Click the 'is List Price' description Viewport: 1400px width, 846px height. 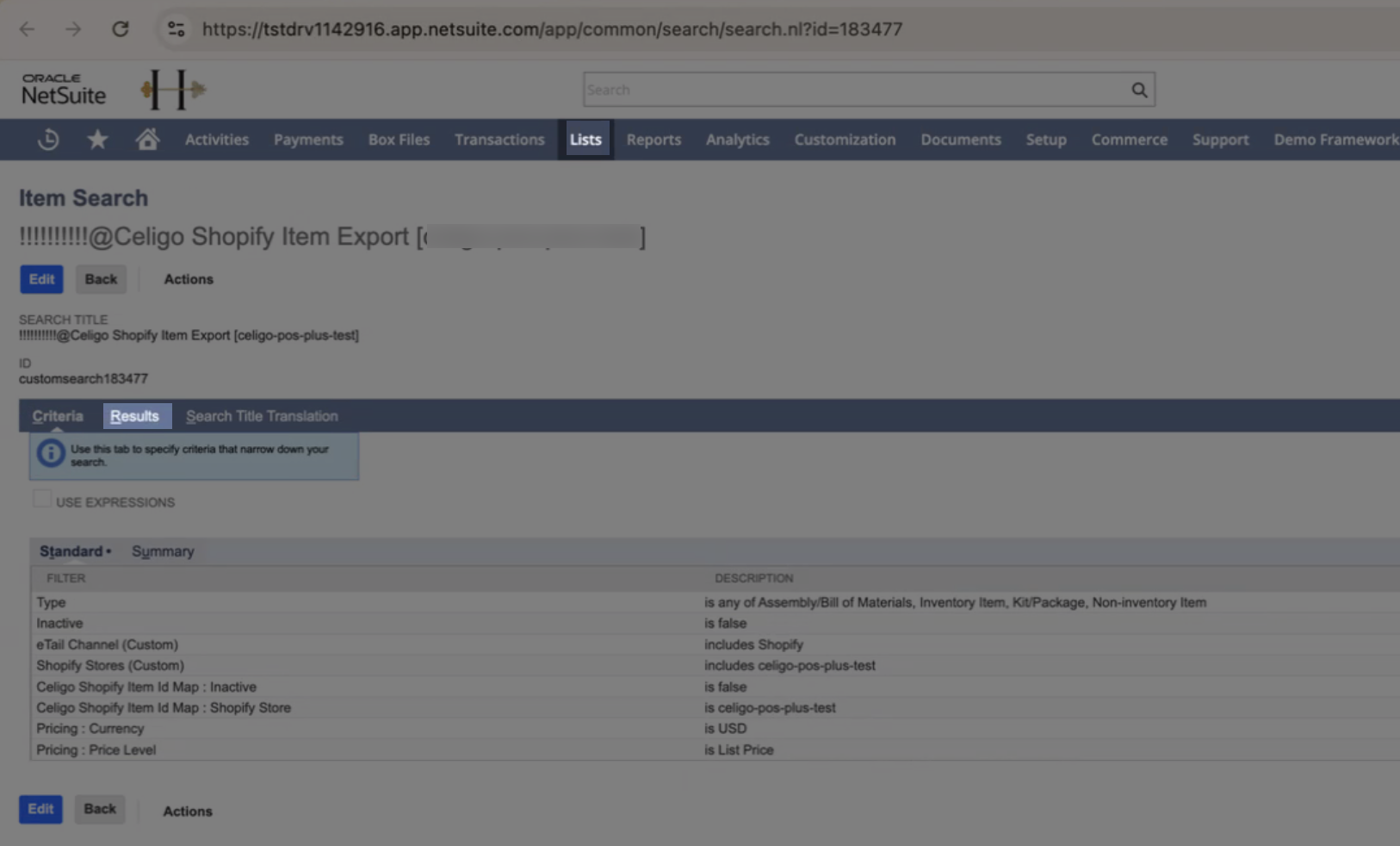(739, 750)
